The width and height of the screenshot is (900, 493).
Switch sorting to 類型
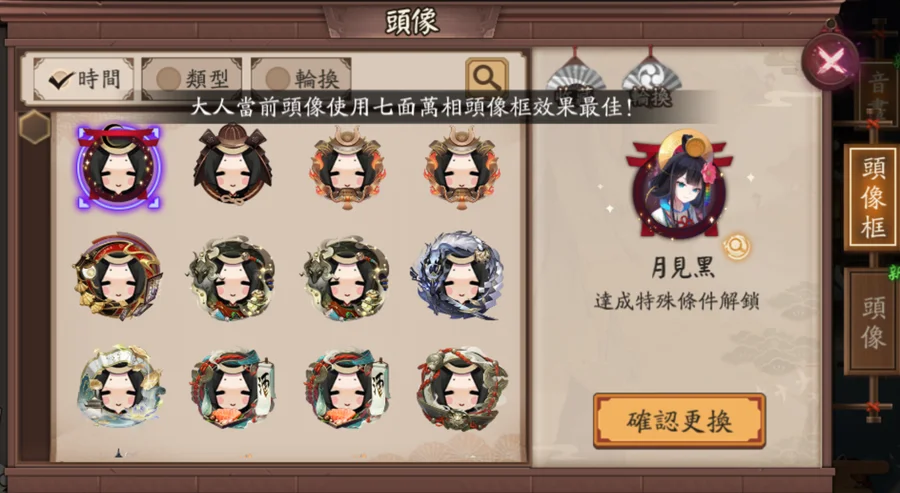click(192, 79)
